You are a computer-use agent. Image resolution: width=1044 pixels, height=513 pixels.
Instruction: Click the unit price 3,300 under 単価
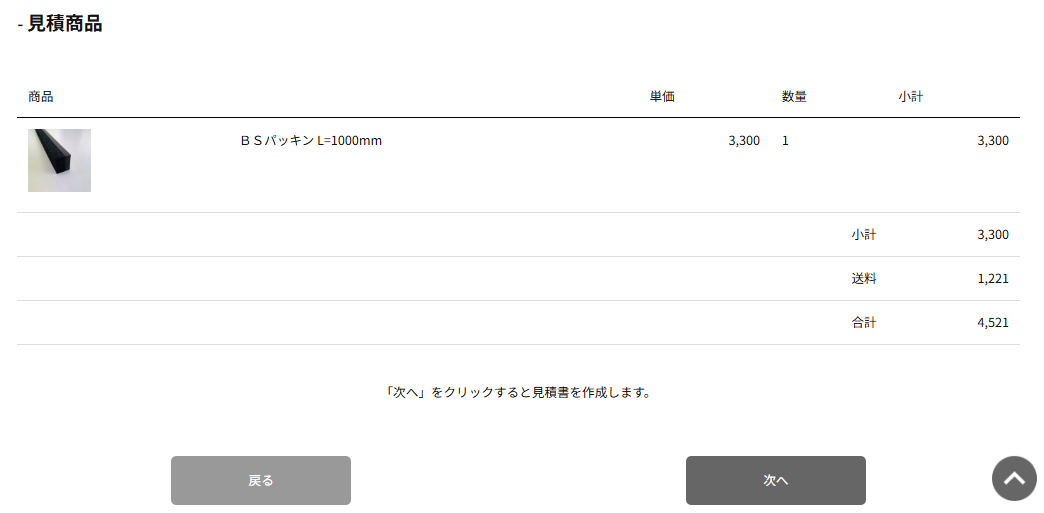pos(744,141)
